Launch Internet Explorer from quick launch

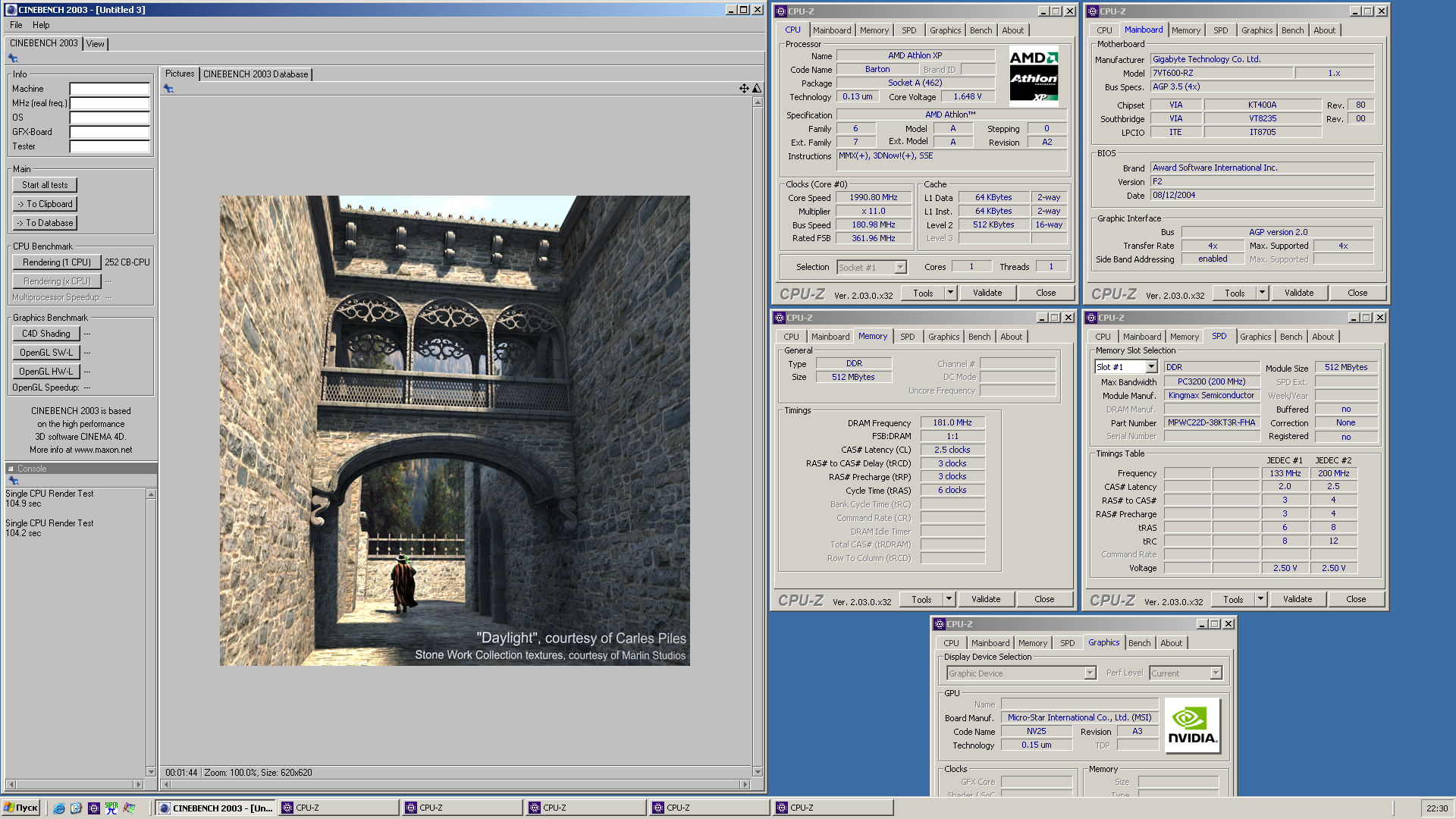point(58,808)
